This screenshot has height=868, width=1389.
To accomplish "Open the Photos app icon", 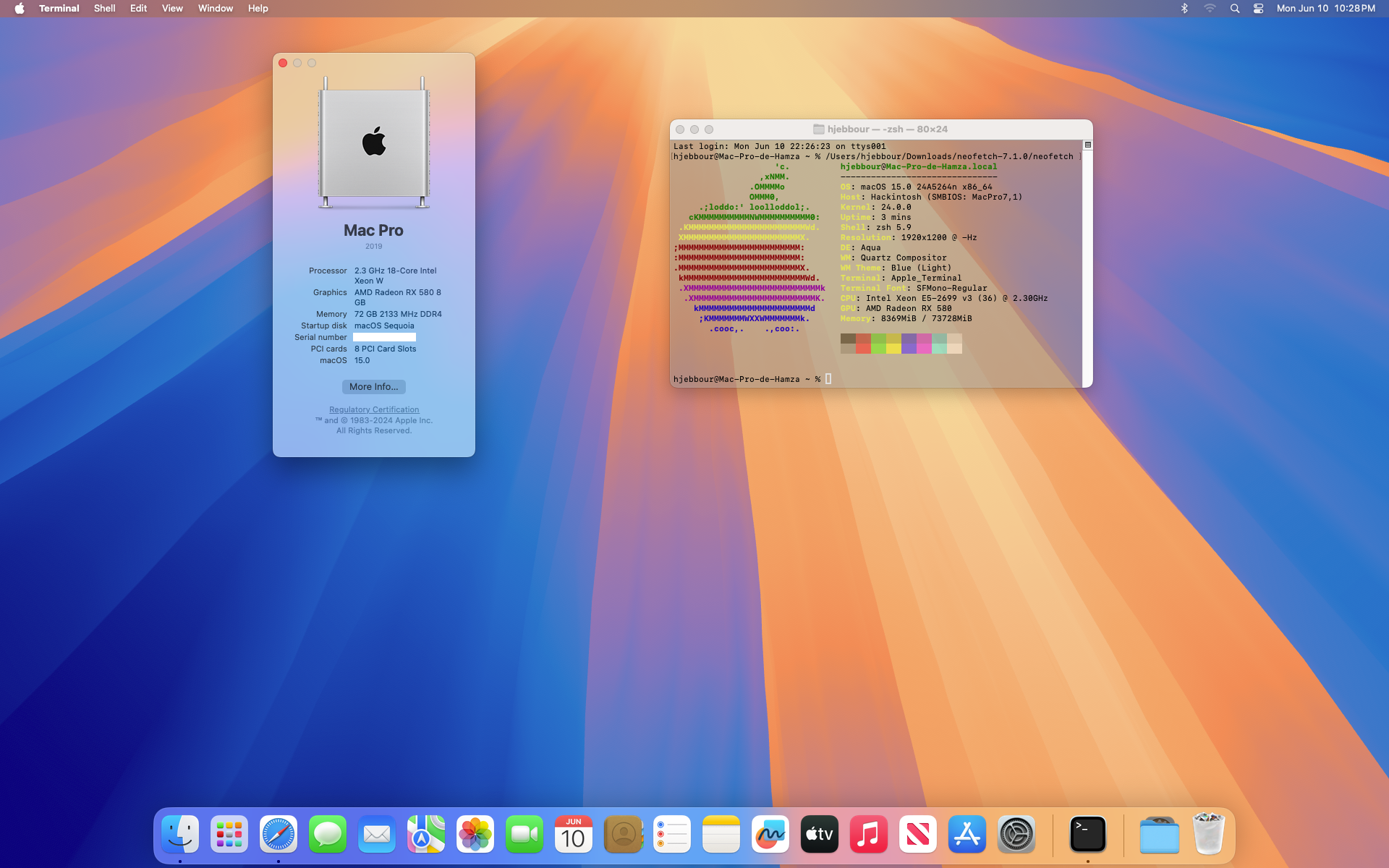I will tap(475, 835).
